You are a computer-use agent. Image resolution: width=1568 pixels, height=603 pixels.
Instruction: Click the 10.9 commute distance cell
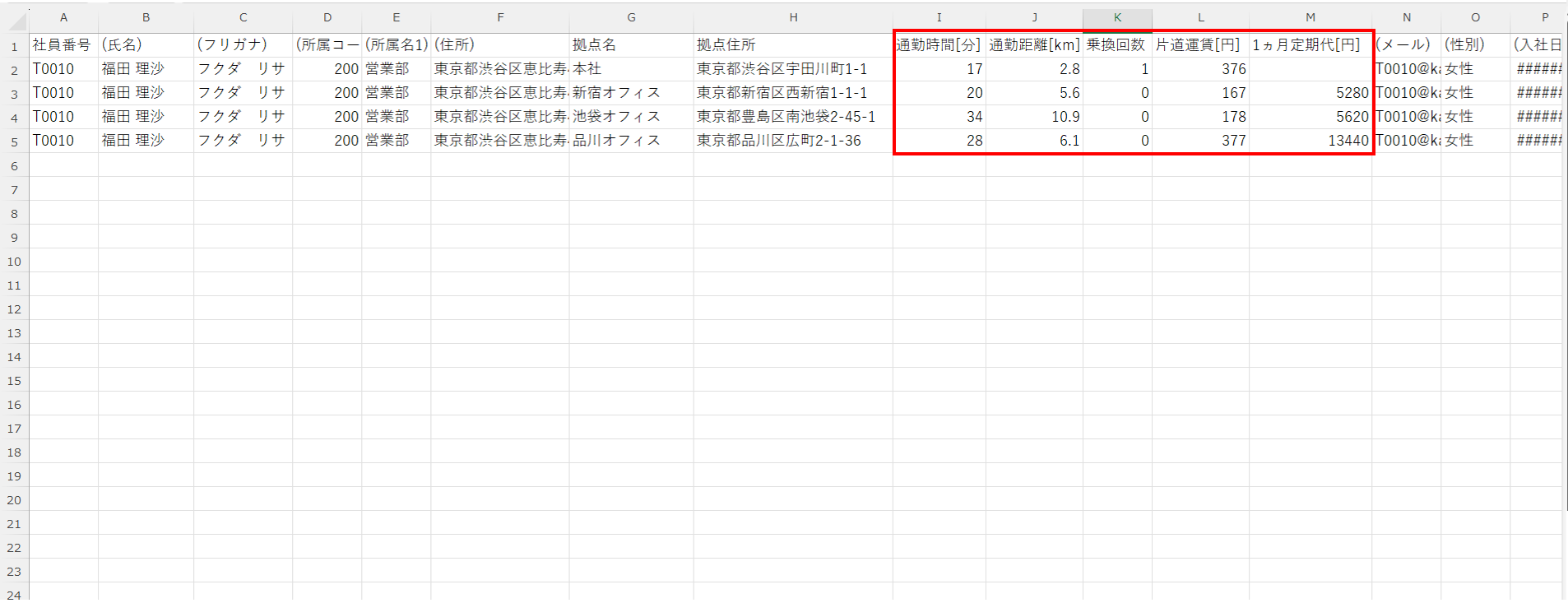(1034, 117)
